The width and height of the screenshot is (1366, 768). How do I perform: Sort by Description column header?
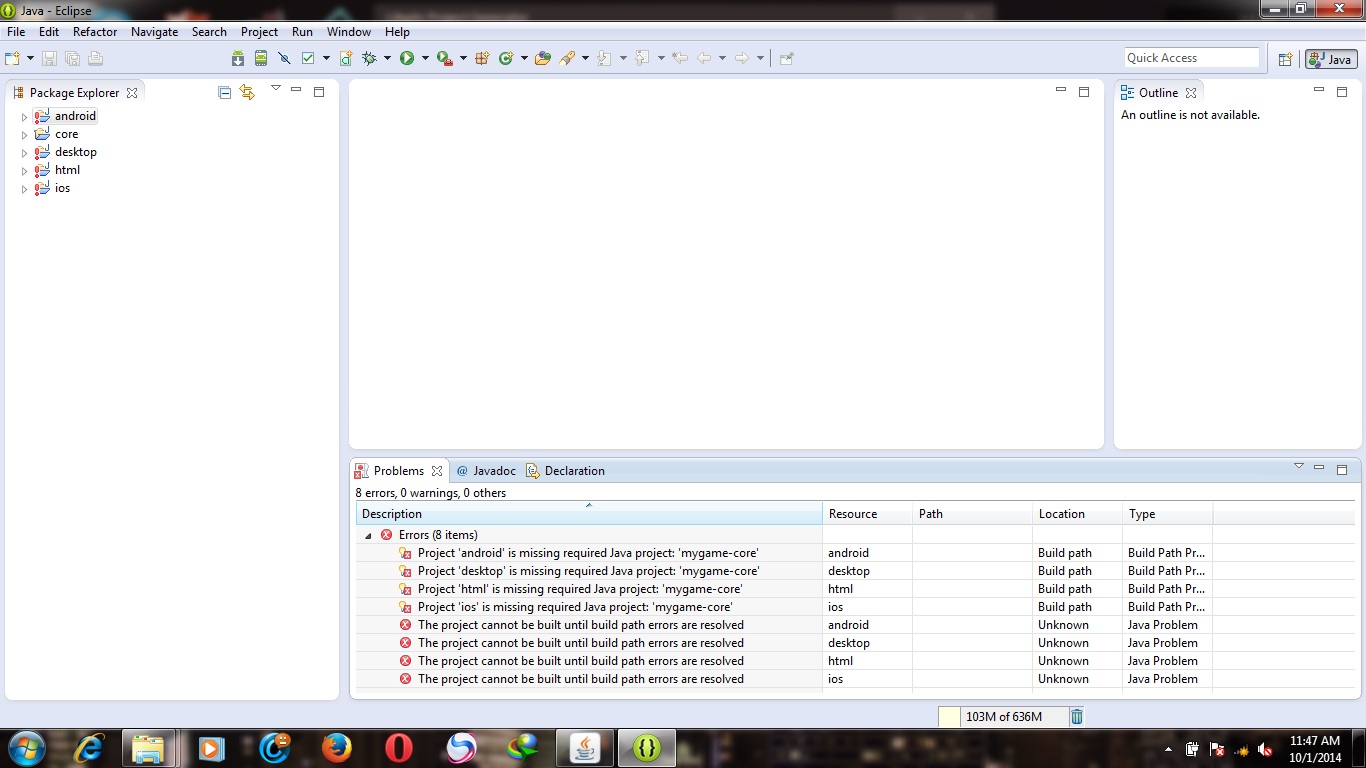[x=588, y=514]
